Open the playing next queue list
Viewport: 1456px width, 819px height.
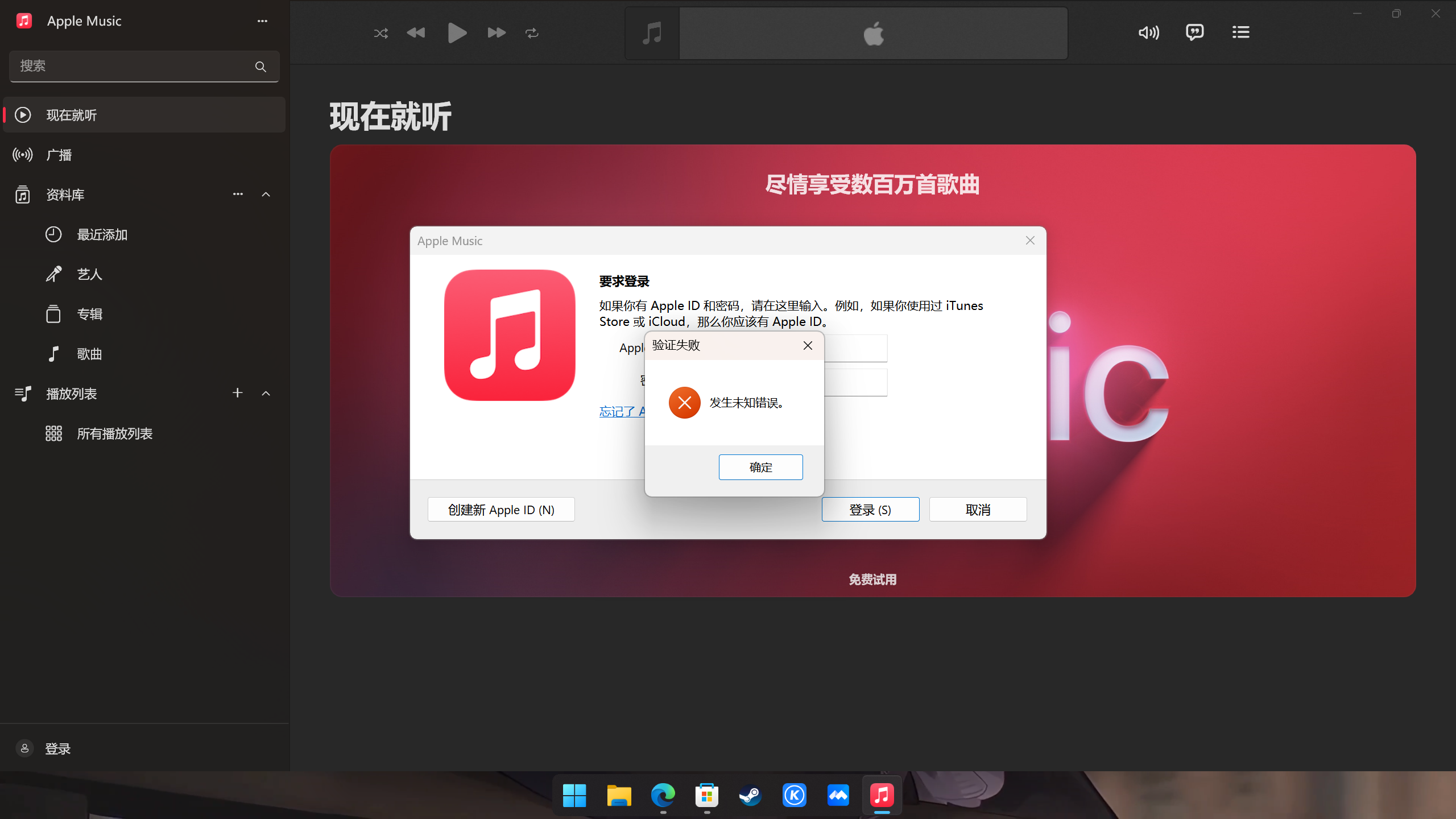[1240, 32]
